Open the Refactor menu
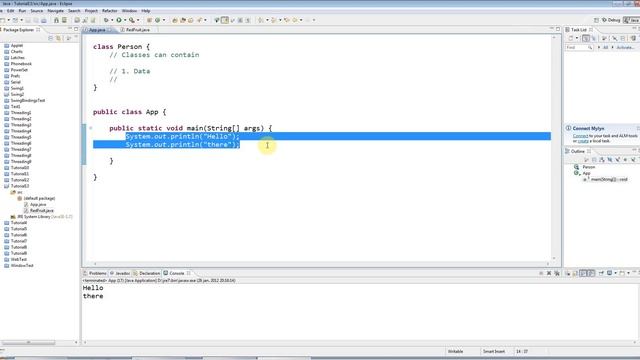The image size is (640, 360). click(109, 11)
